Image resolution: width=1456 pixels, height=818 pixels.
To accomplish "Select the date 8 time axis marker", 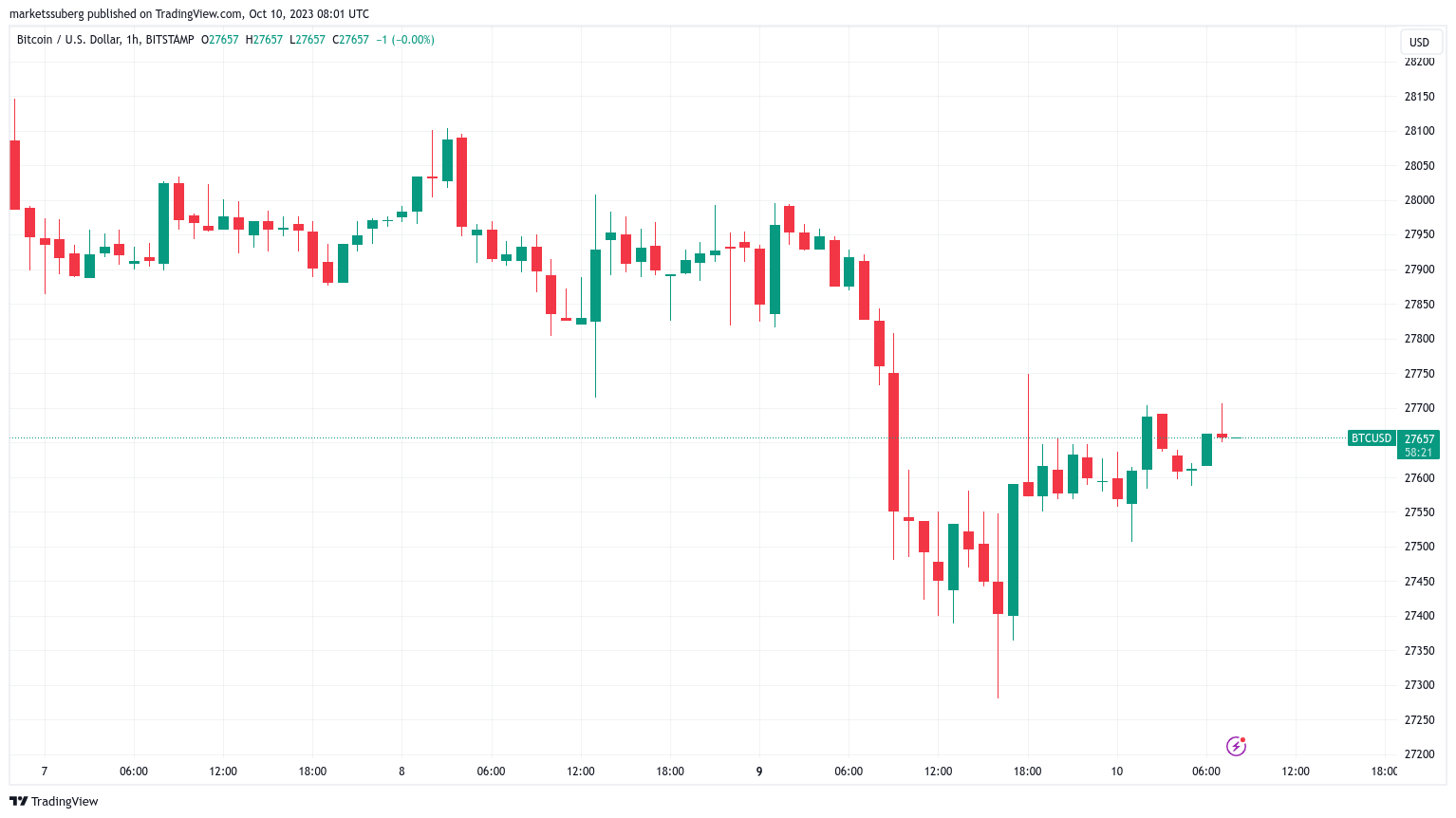I will [x=401, y=772].
